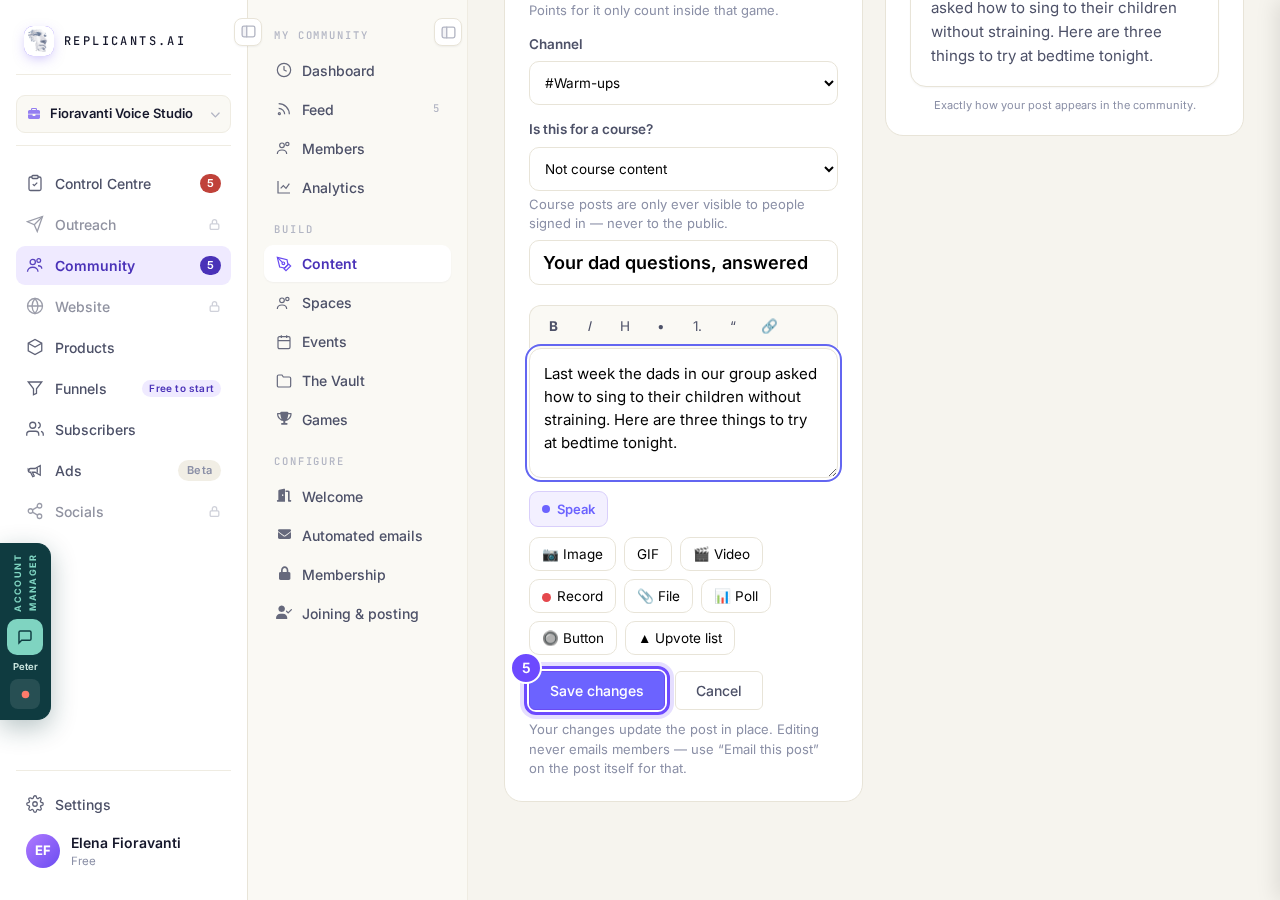Insert link using chain icon
The width and height of the screenshot is (1280, 900).
pyautogui.click(x=769, y=326)
